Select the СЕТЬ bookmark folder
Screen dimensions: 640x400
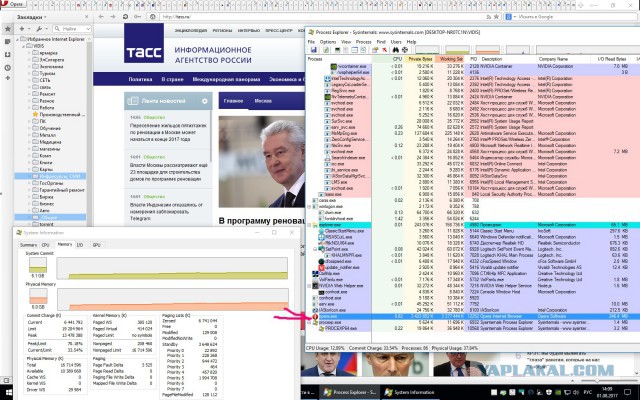pyautogui.click(x=45, y=80)
